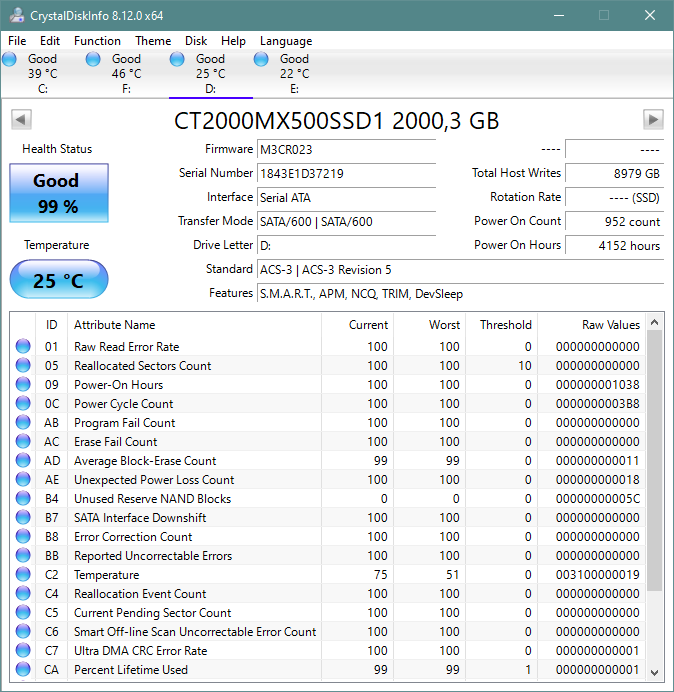Click status orb for Ultra DMA CRC Error Rate
This screenshot has height=692, width=674.
point(23,650)
